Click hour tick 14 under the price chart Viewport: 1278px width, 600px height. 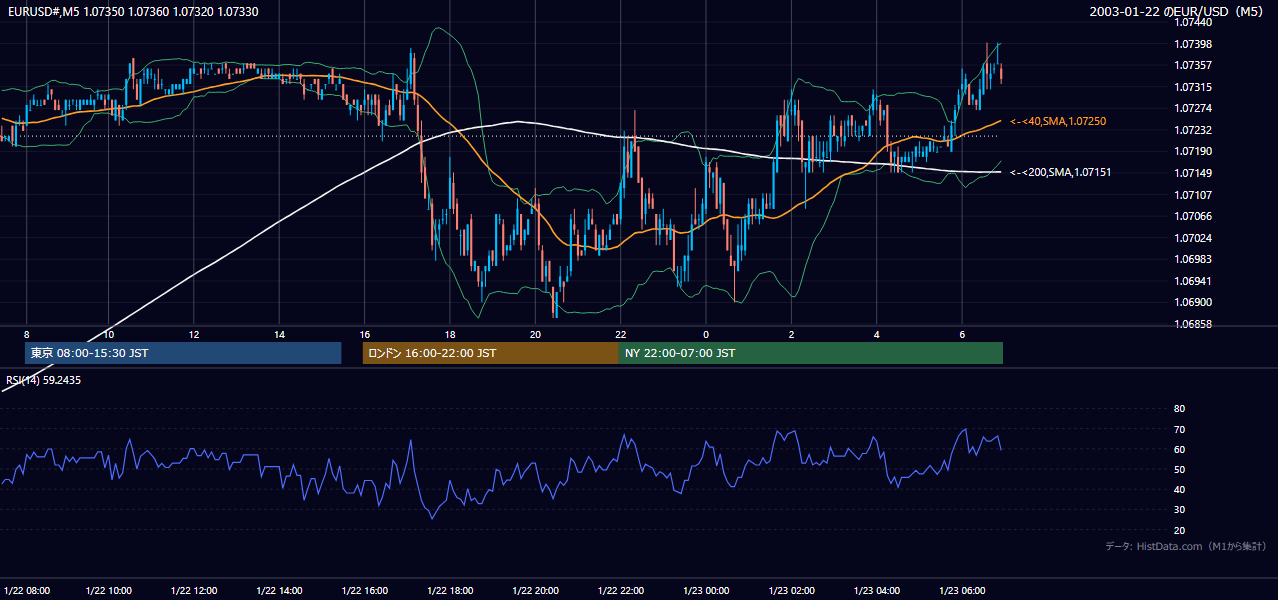coord(280,334)
